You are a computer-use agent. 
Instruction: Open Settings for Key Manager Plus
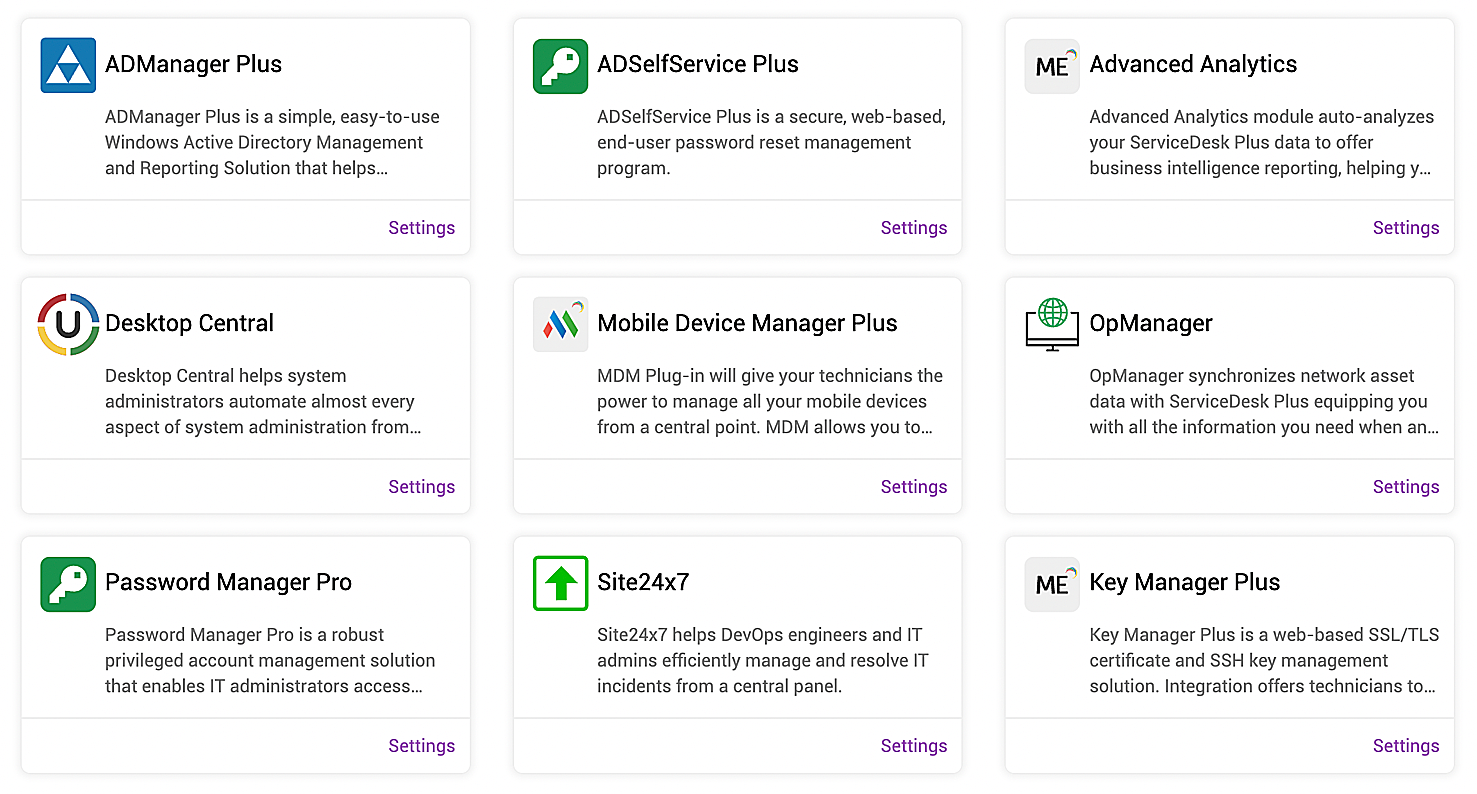tap(1405, 746)
